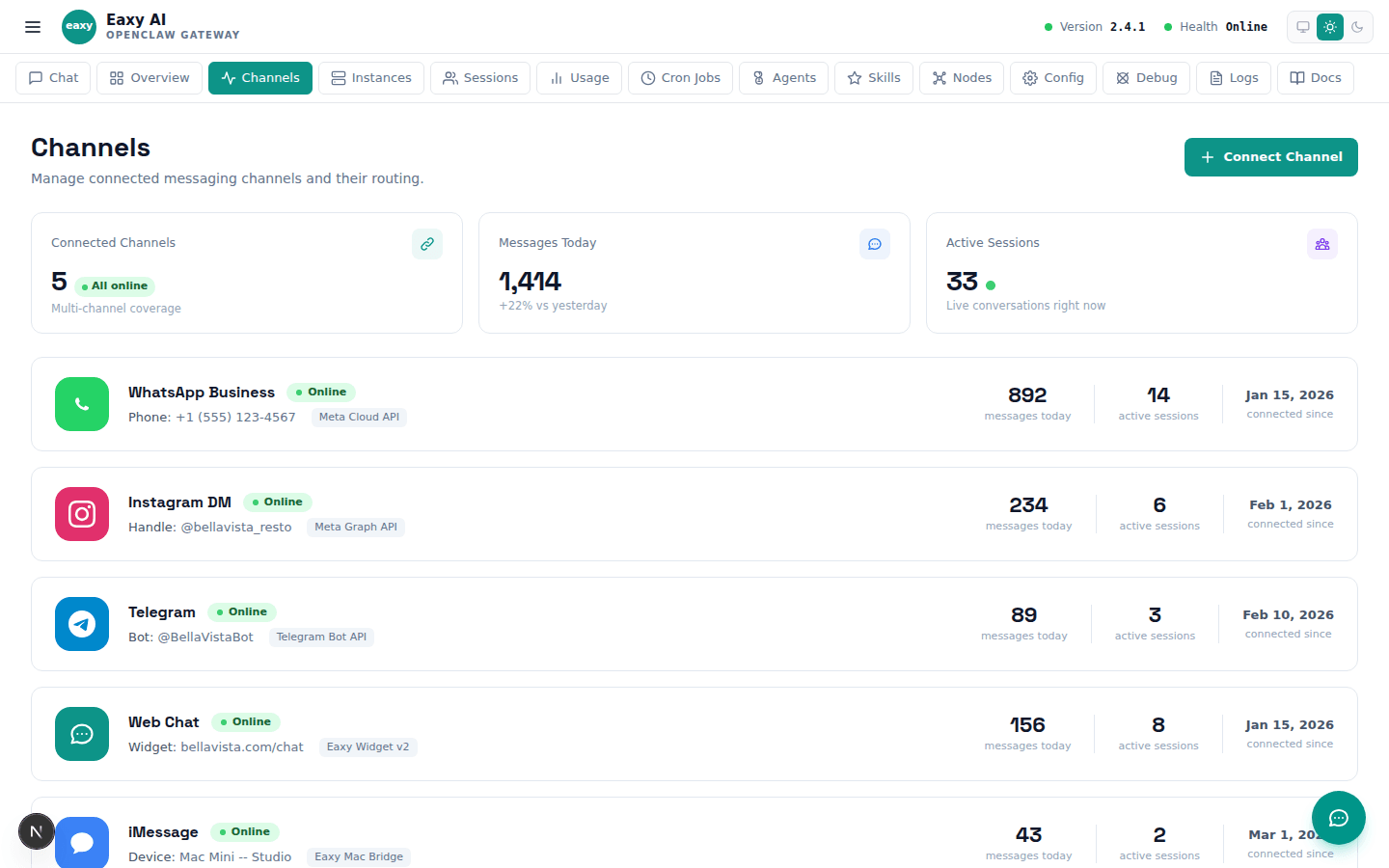Switch to the Debug tab
The image size is (1389, 868).
pyautogui.click(x=1146, y=78)
